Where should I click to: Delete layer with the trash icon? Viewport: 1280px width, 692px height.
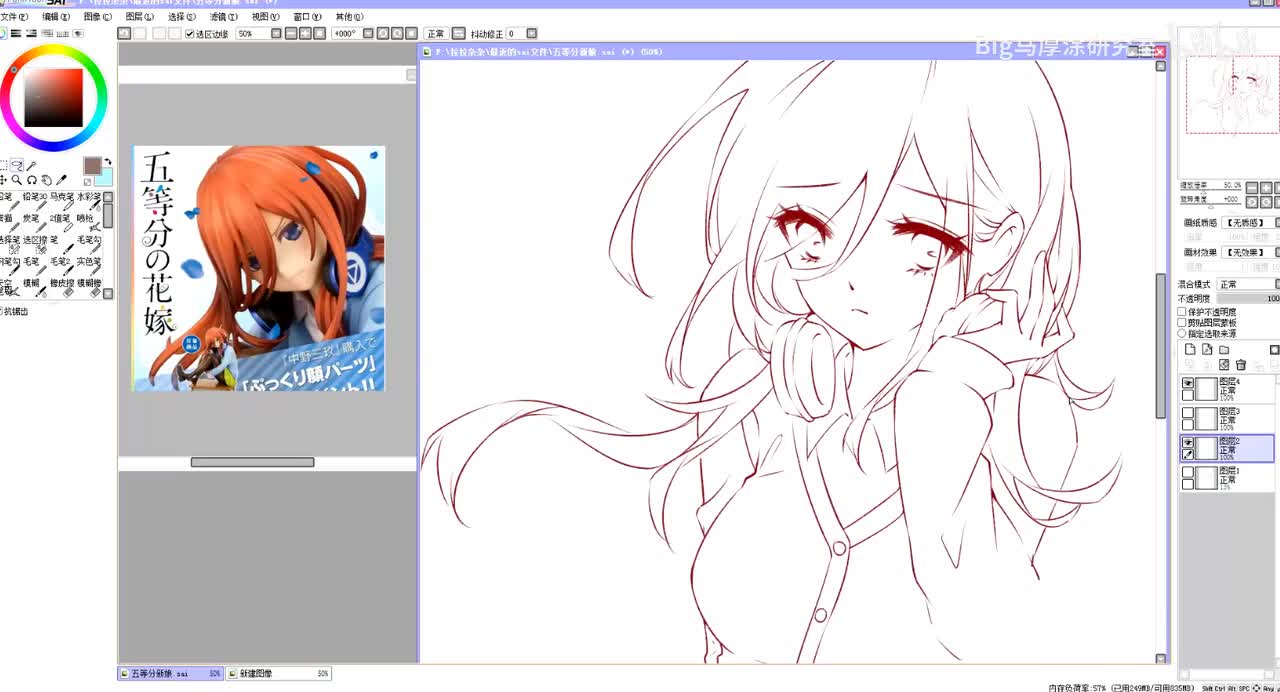pyautogui.click(x=1241, y=364)
